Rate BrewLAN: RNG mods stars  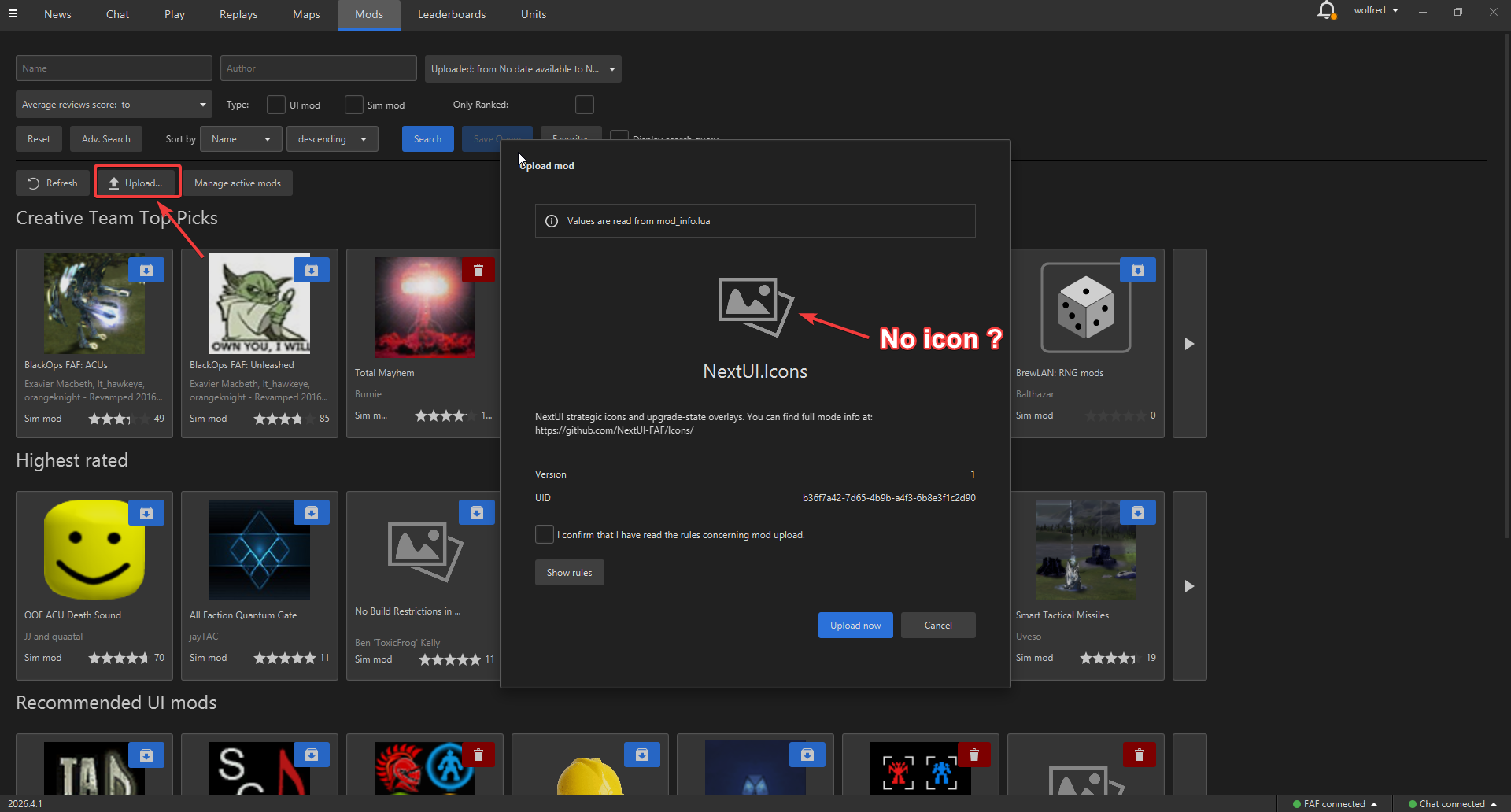[1115, 415]
